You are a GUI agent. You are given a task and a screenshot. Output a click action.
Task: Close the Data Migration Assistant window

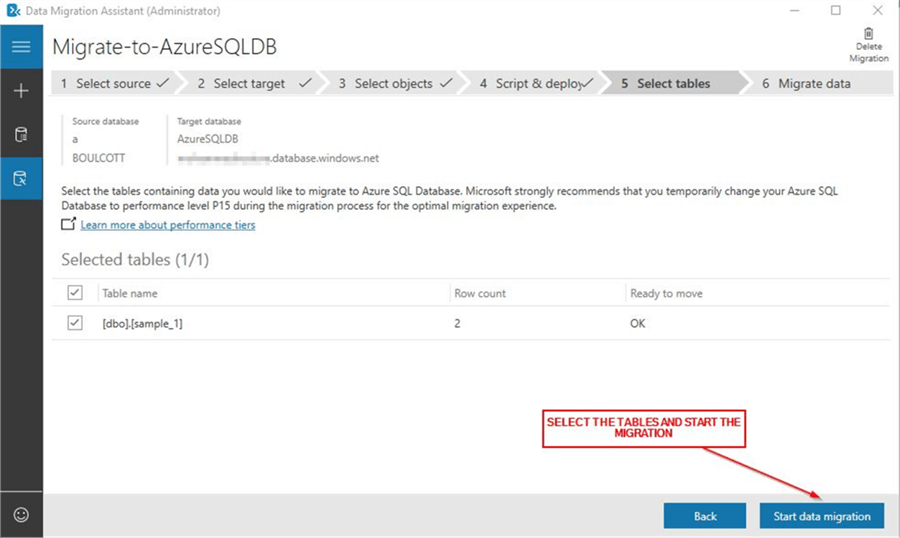pyautogui.click(x=878, y=10)
